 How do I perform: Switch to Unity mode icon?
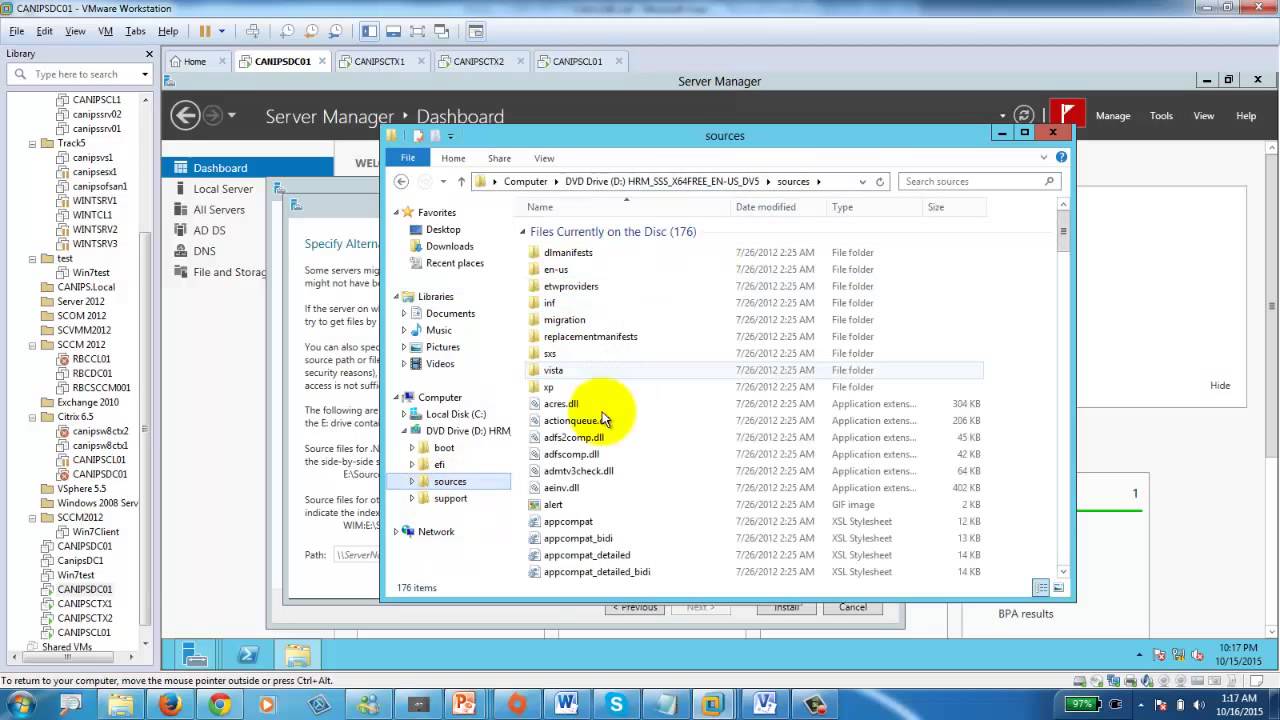441,31
